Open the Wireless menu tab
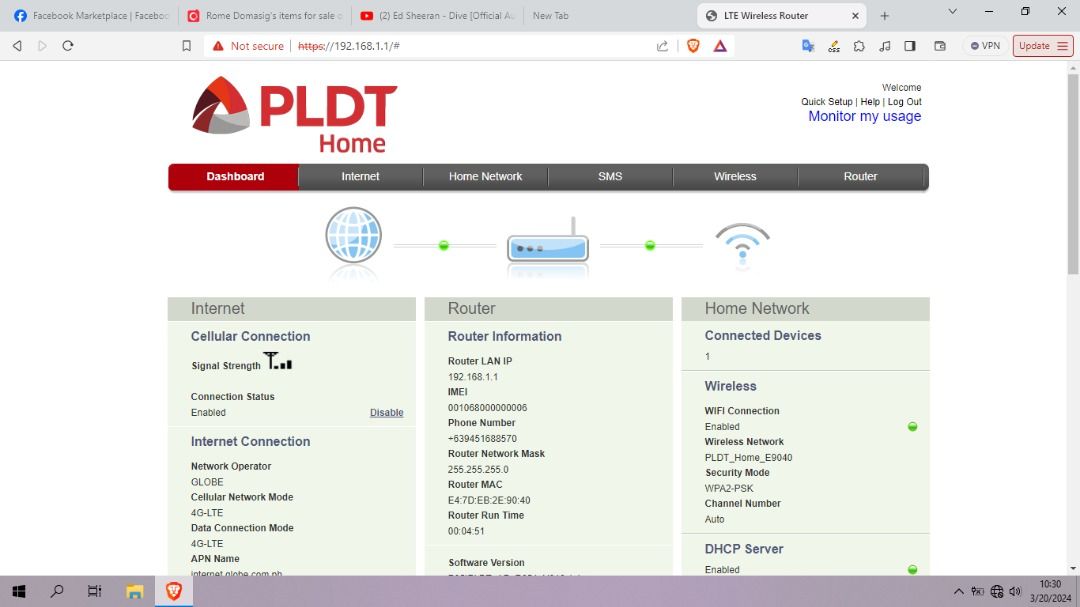Screen dimensions: 1080x607 (x=735, y=176)
